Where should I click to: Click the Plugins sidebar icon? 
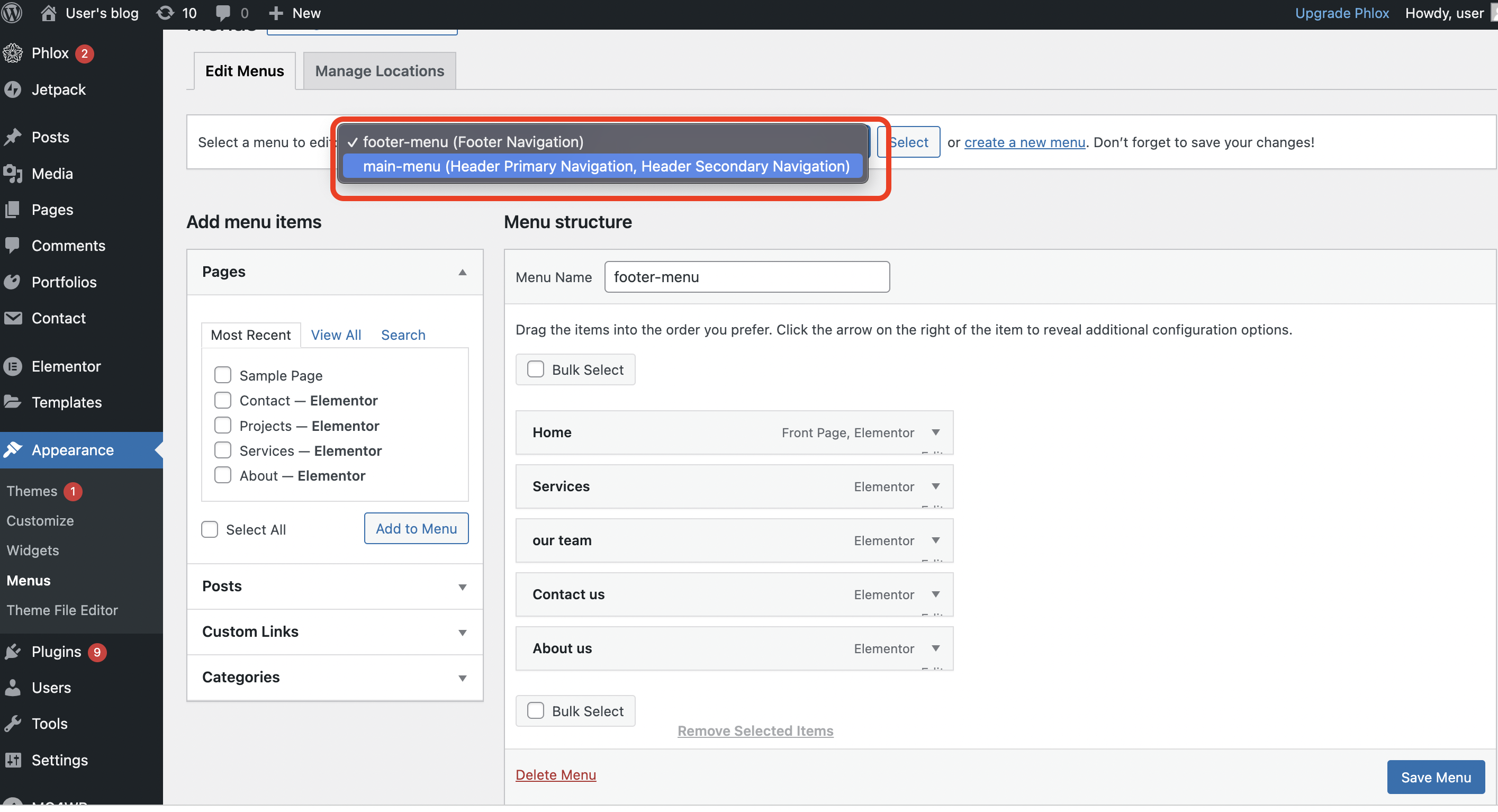coord(13,652)
